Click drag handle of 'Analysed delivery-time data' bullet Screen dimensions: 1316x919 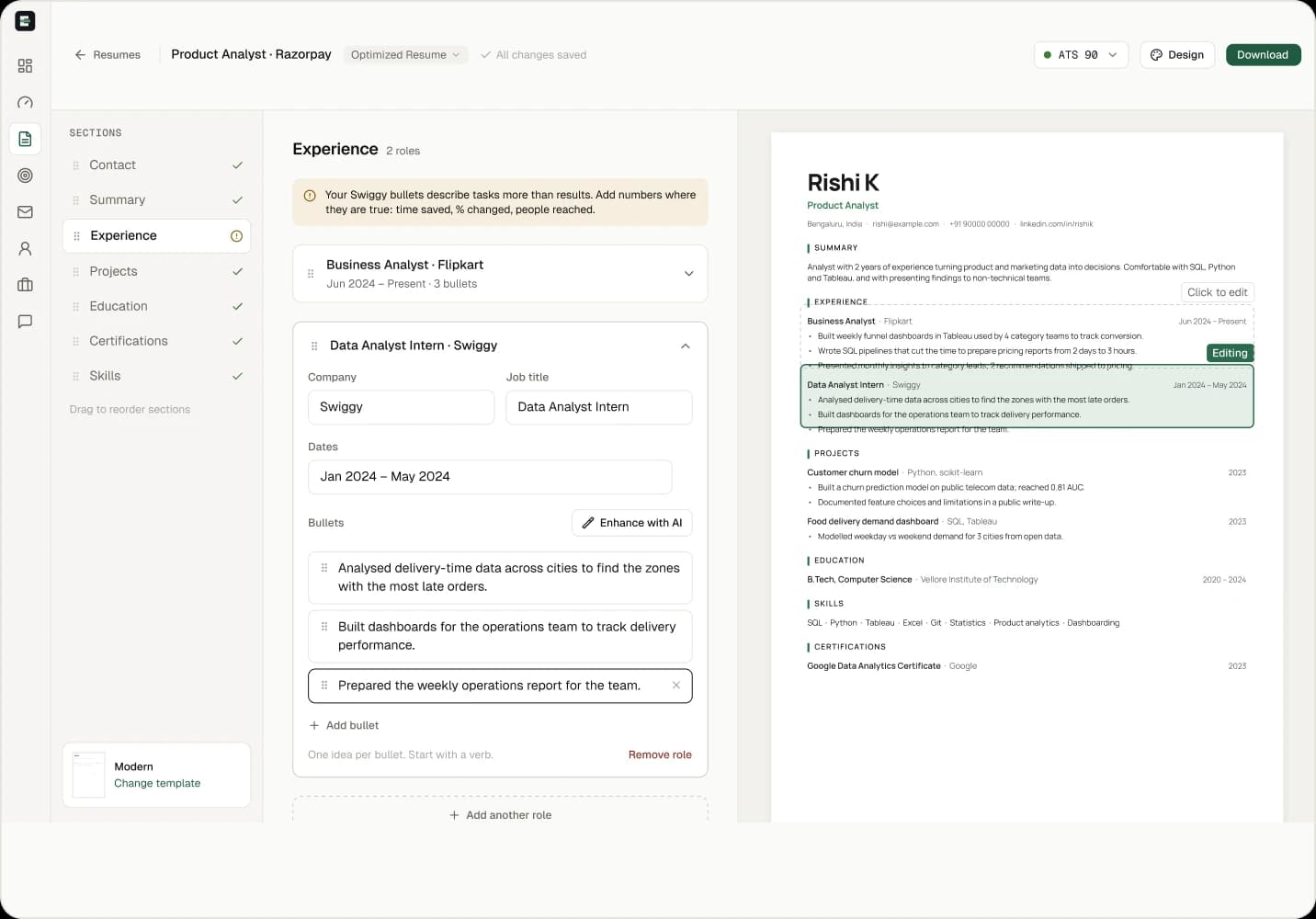[324, 568]
